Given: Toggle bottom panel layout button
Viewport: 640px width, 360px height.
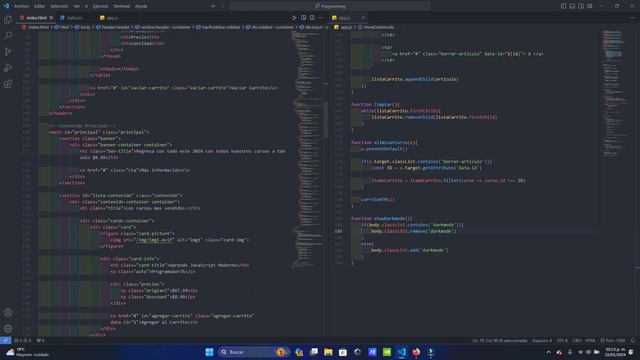Looking at the screenshot, I should coord(572,6).
